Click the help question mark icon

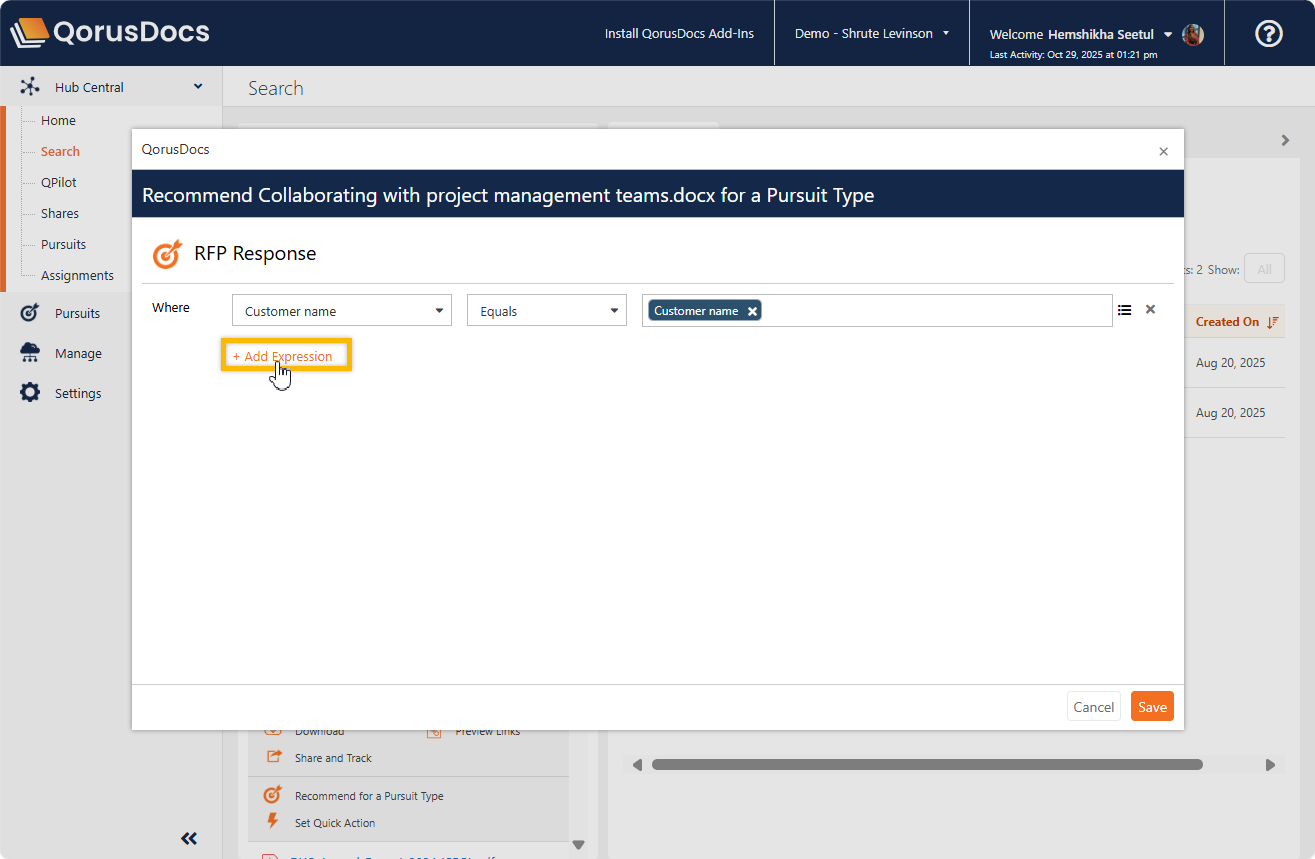tap(1268, 33)
